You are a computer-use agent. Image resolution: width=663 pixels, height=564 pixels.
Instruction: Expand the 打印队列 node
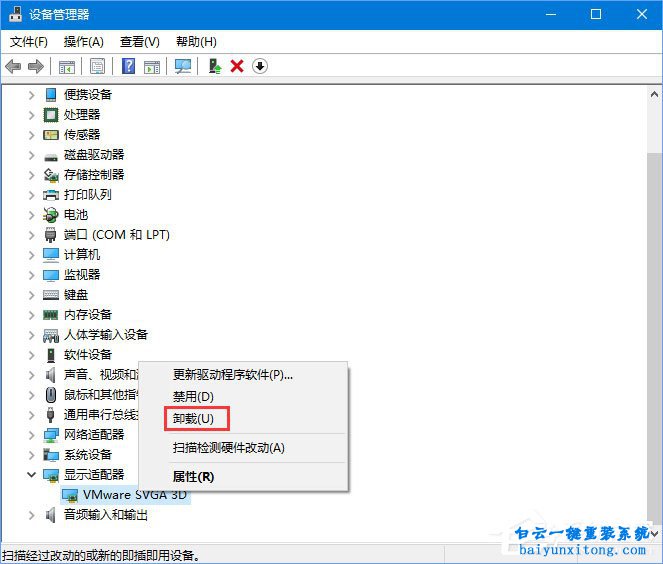[31, 195]
